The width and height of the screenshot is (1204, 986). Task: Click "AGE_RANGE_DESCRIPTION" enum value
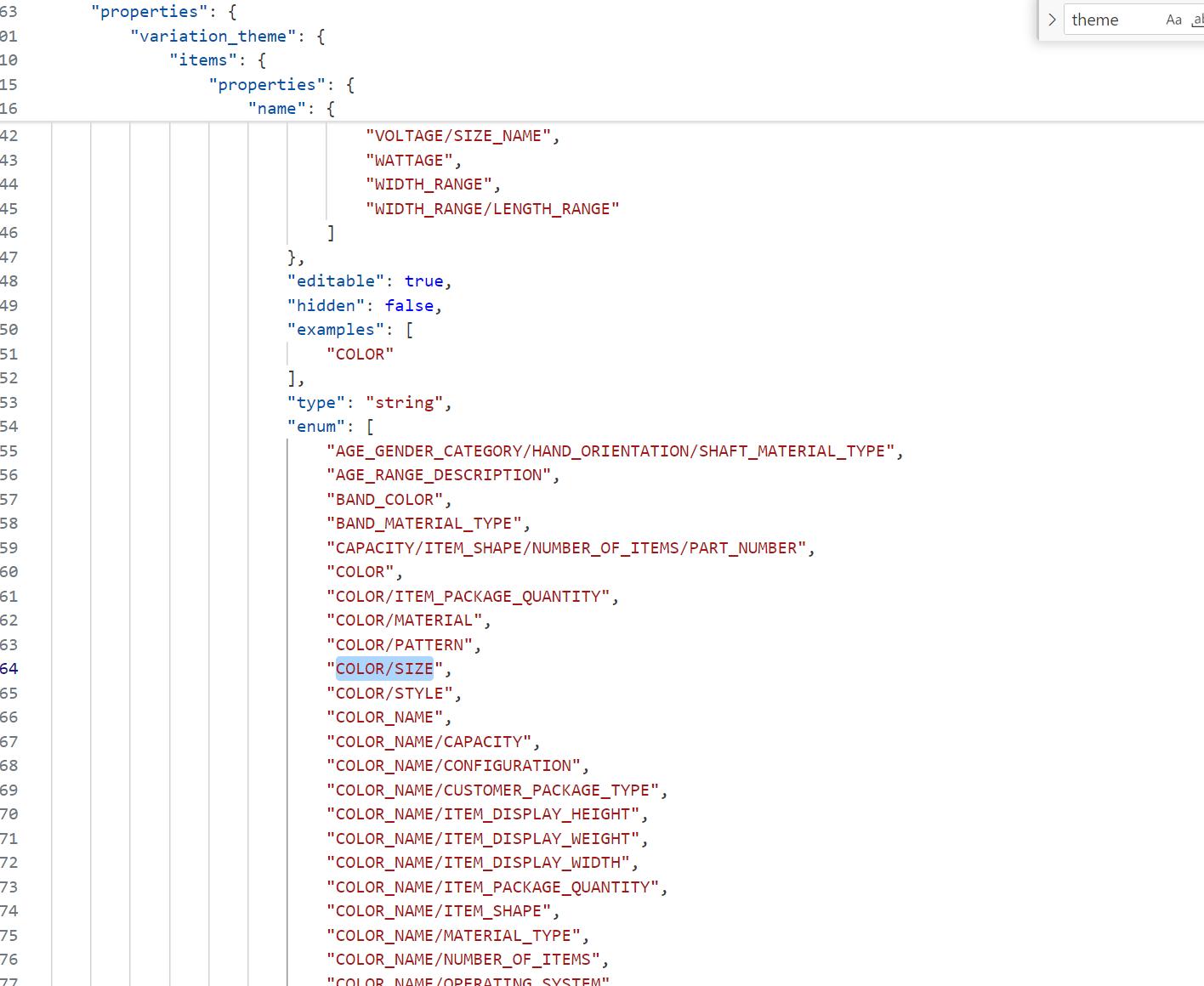point(439,475)
